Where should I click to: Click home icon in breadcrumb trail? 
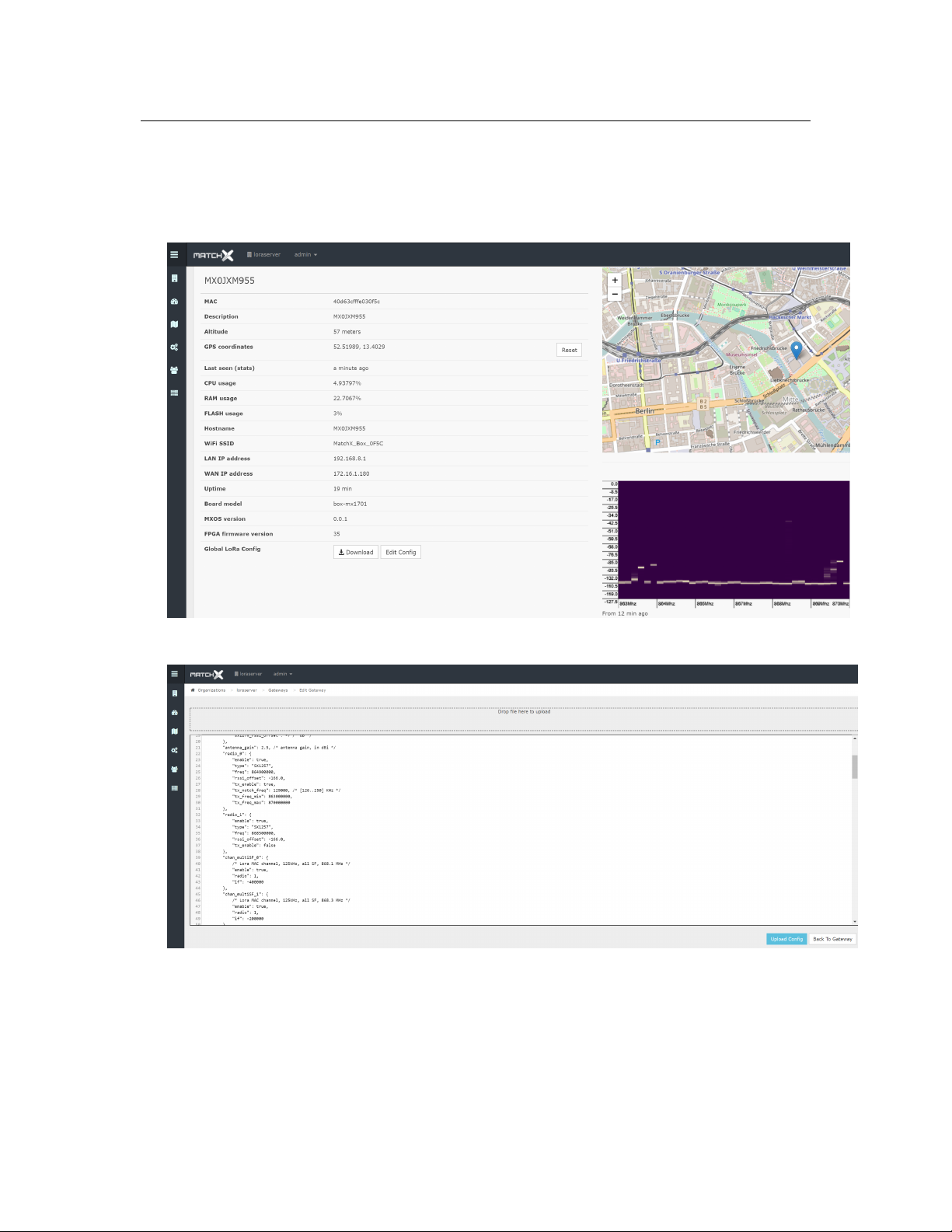click(x=193, y=690)
